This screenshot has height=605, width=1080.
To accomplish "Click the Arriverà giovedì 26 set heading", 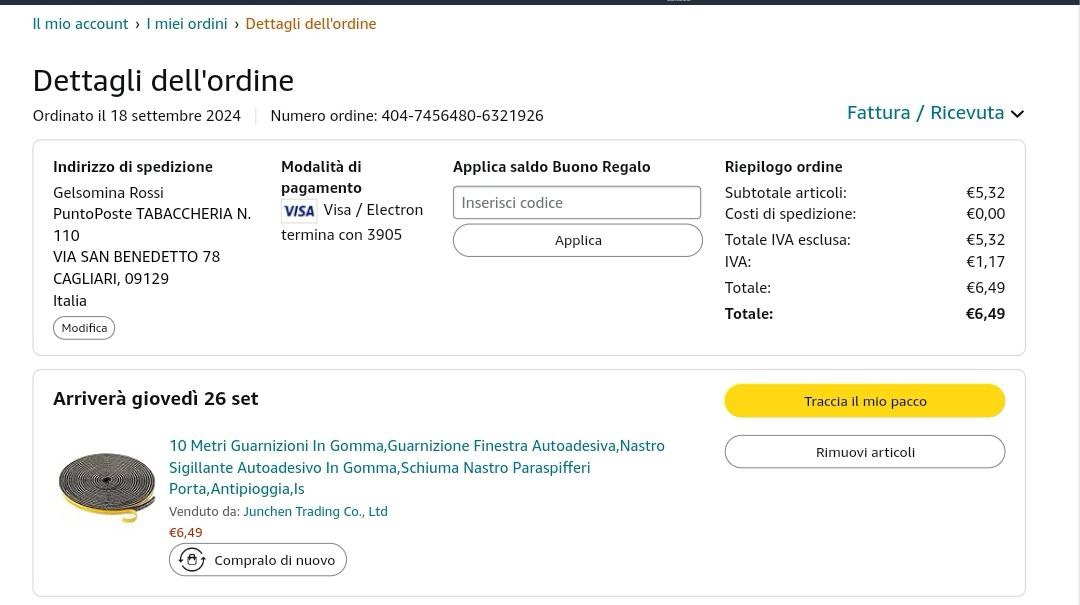I will [x=156, y=398].
